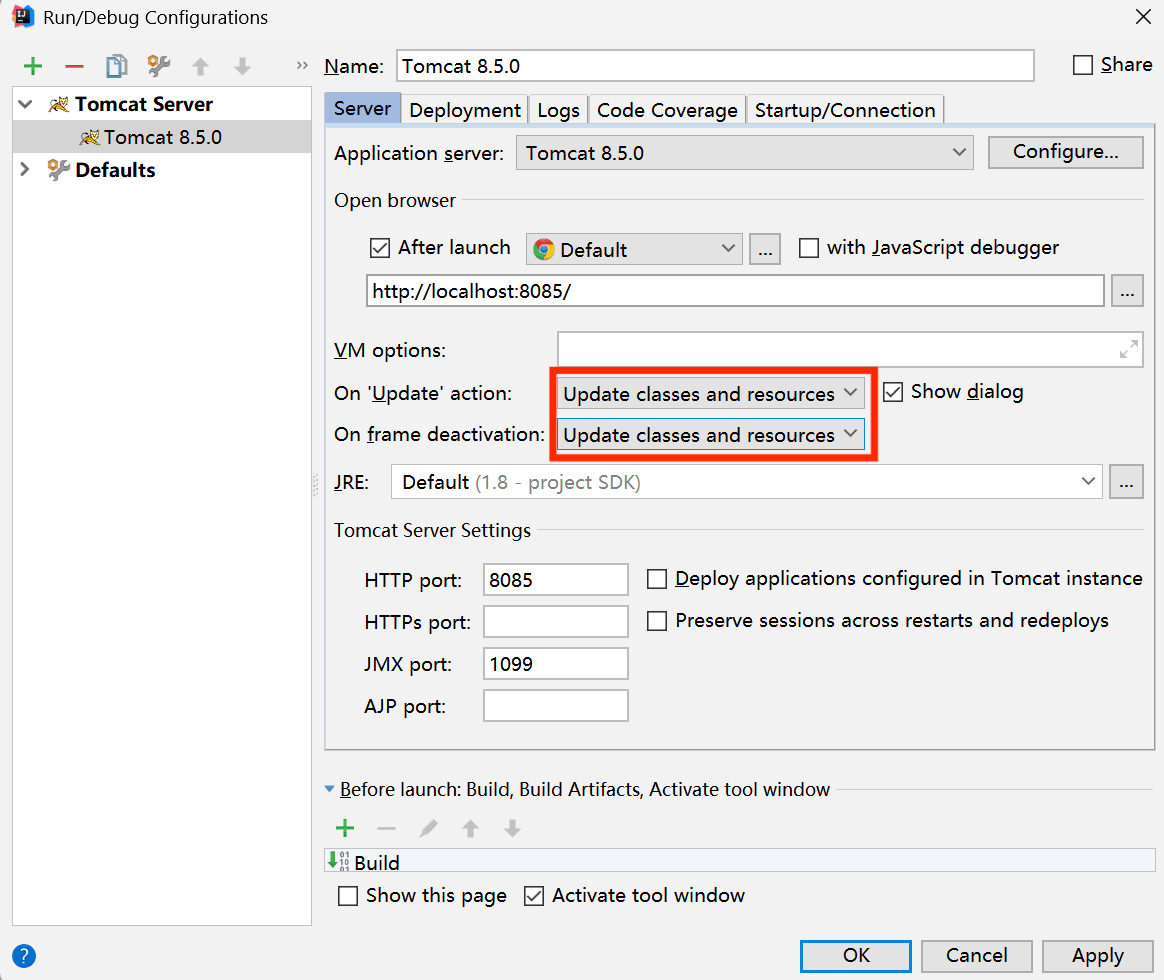Move configuration down with arrow icon
The width and height of the screenshot is (1164, 980).
(x=242, y=67)
